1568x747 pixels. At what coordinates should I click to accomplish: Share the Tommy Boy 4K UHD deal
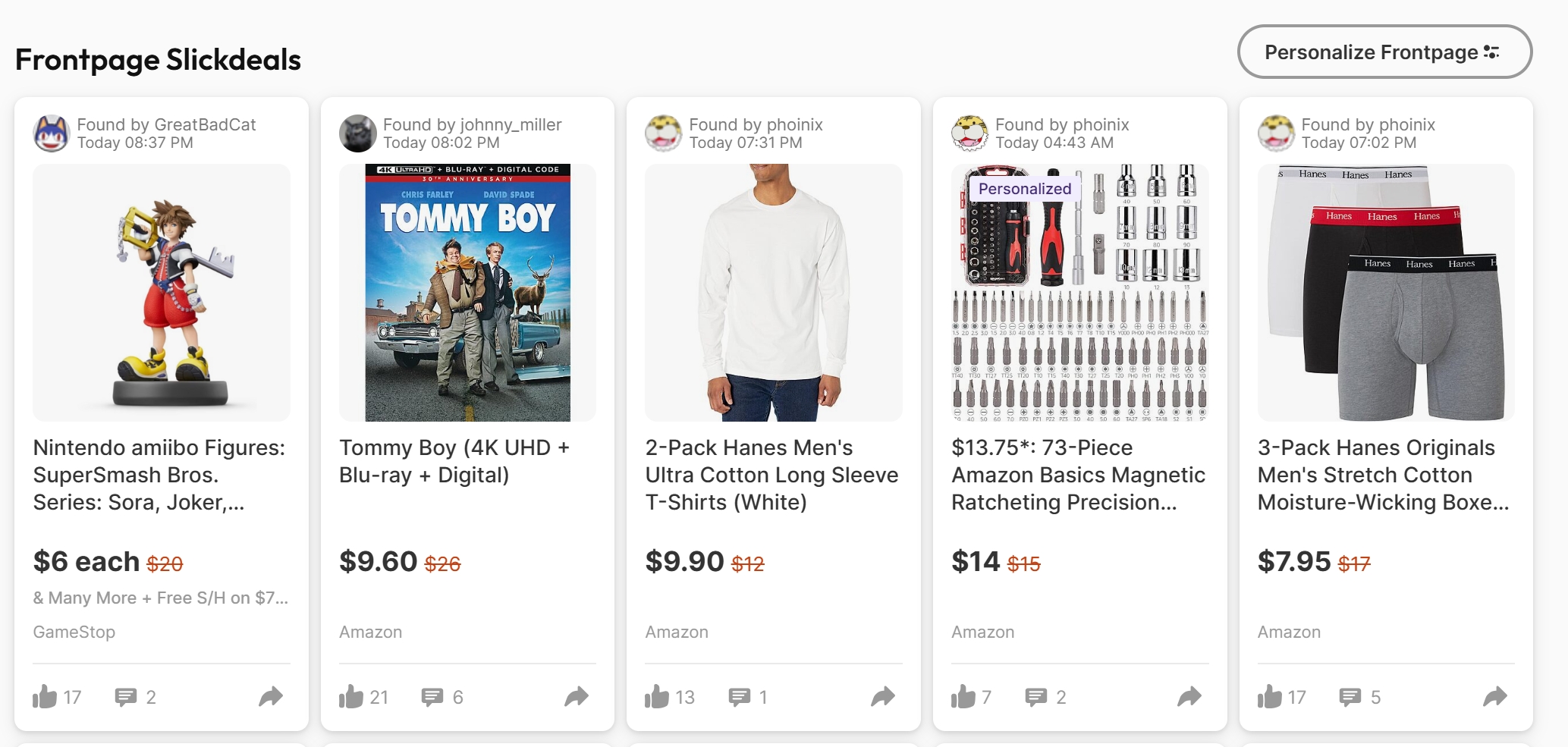click(577, 696)
